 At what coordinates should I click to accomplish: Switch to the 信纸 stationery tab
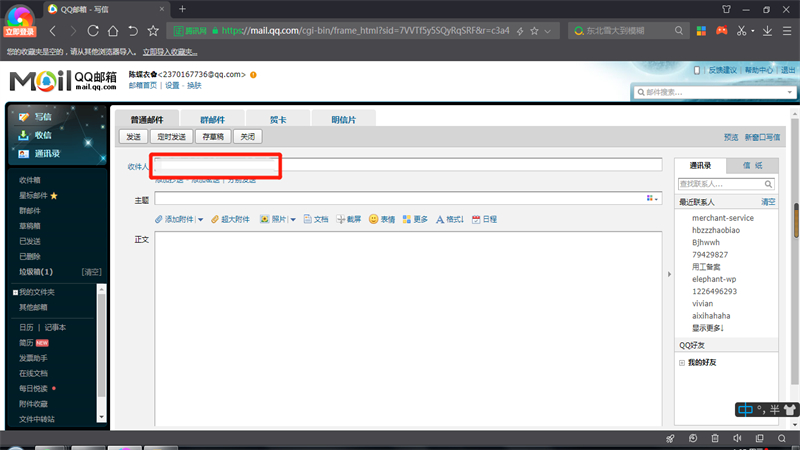pos(752,165)
